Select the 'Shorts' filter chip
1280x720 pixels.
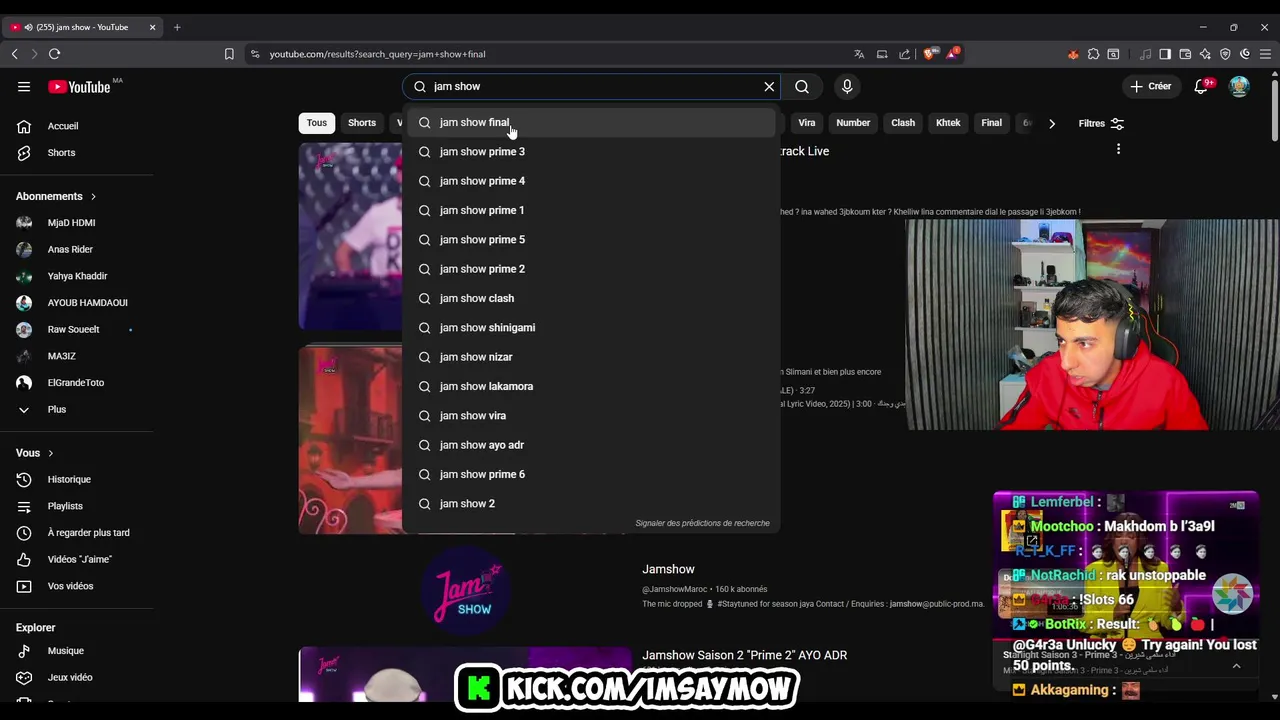point(362,123)
